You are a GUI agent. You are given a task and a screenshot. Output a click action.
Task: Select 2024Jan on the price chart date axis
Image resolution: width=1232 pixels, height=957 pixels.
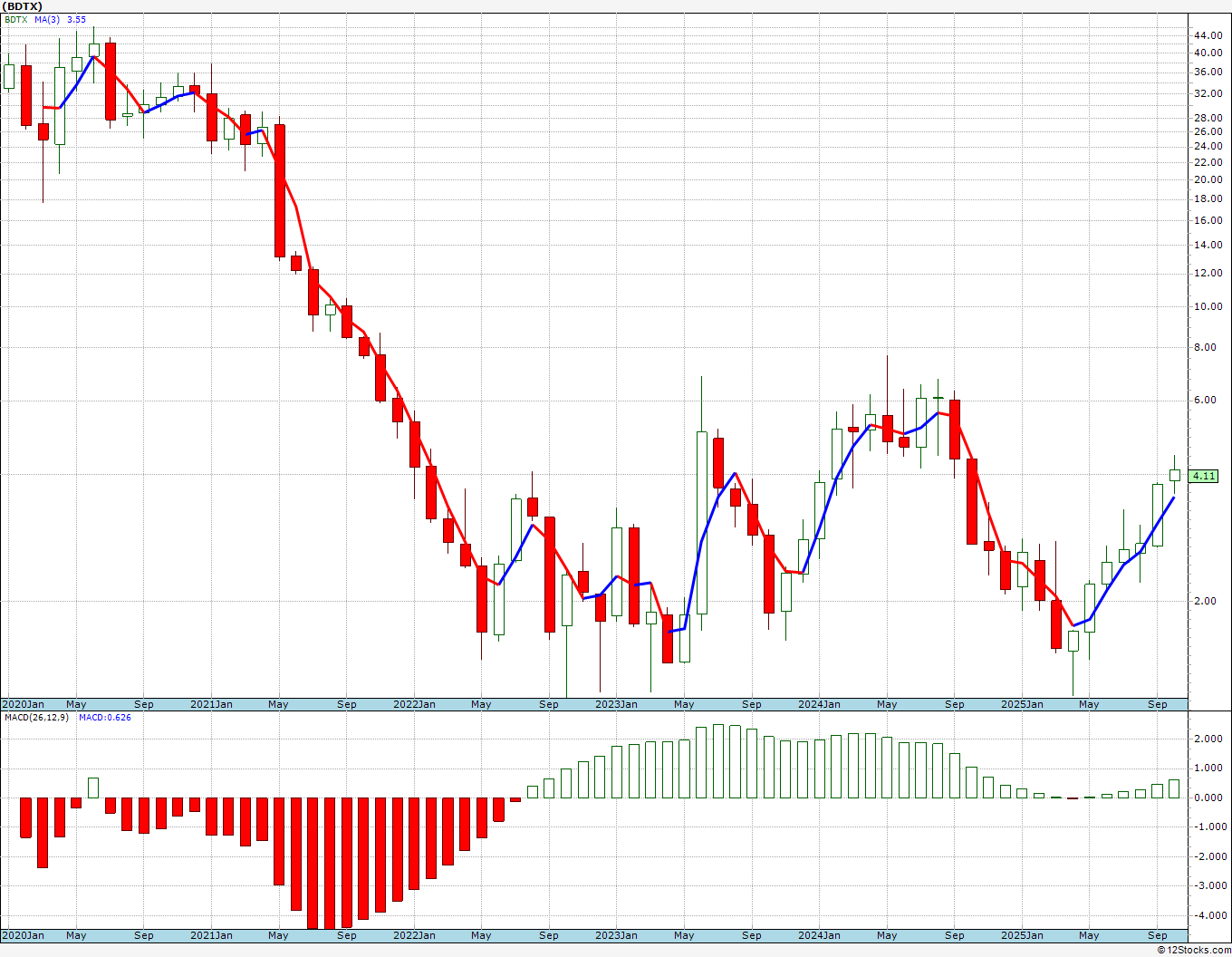(x=819, y=704)
